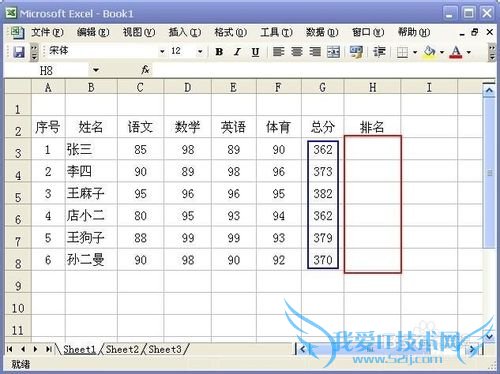Select cell containing 店小二
This screenshot has width=500, height=374.
(x=91, y=215)
